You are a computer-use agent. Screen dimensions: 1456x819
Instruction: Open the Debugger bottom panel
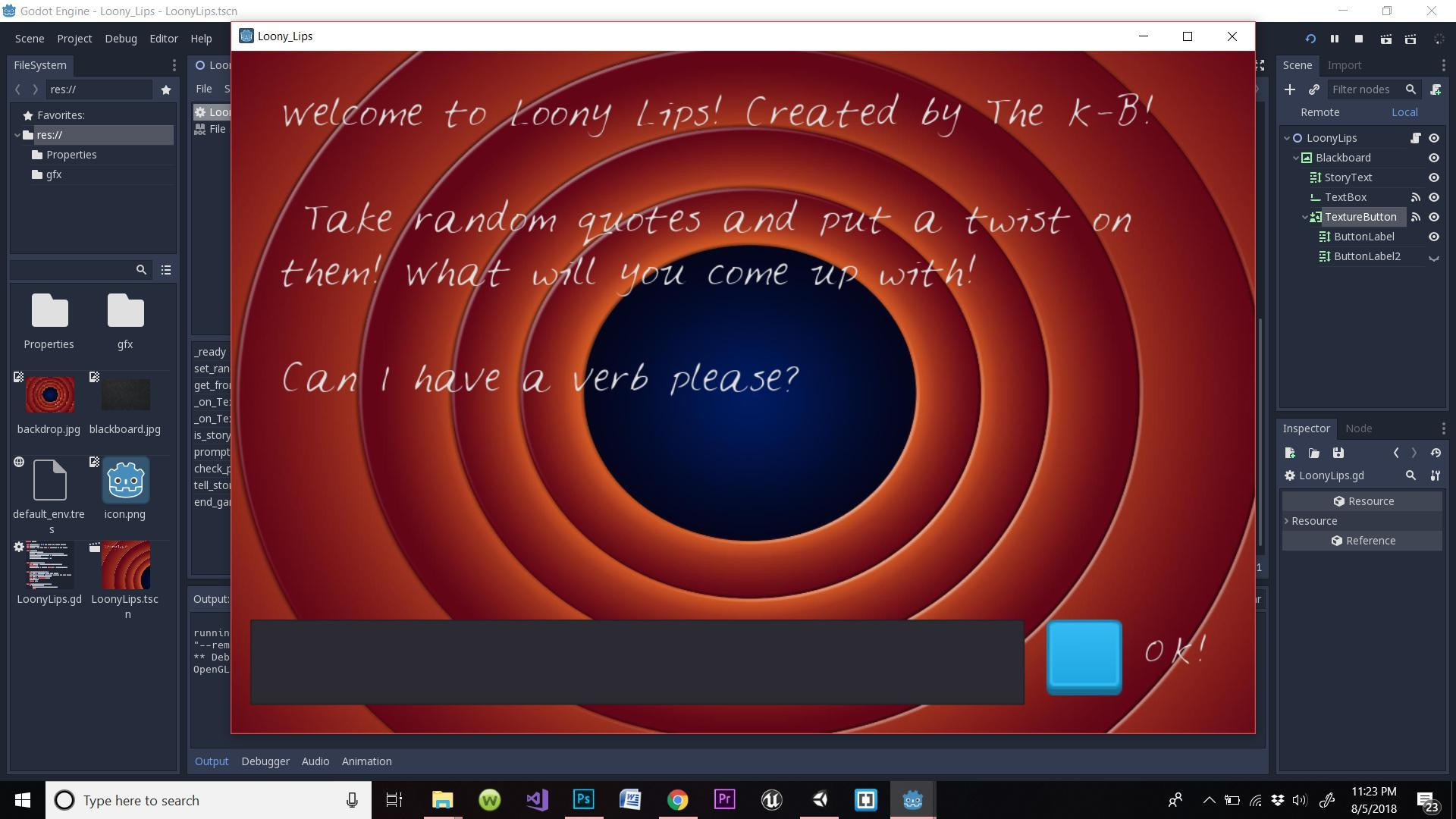(265, 761)
